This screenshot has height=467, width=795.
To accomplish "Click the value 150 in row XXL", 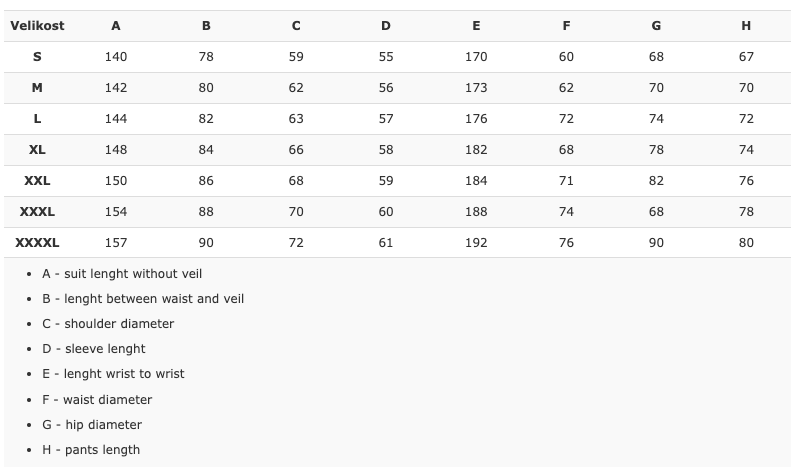I will pyautogui.click(x=116, y=181).
